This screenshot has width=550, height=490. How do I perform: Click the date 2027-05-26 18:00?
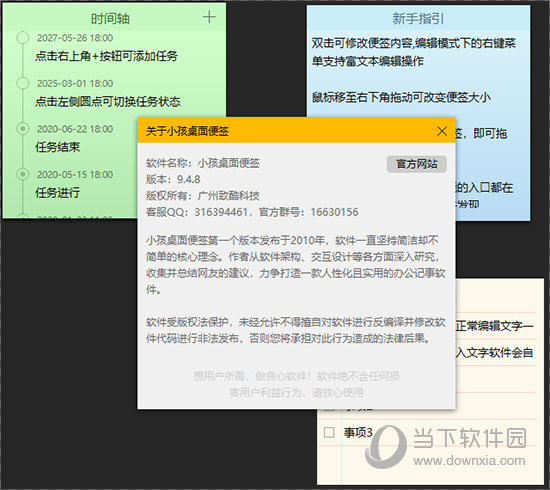[75, 38]
